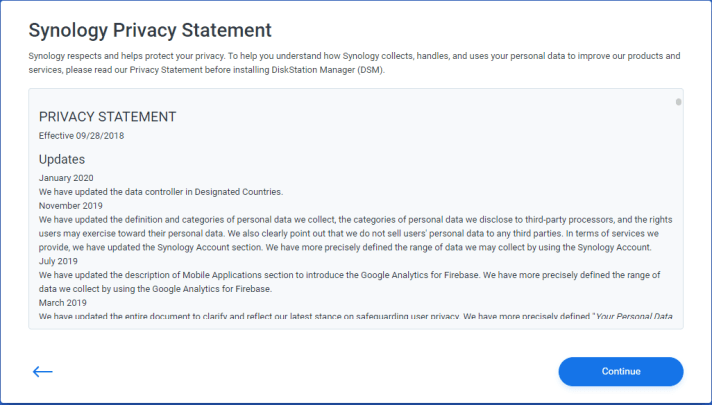Click the privacy statement scrollbar thumb

point(679,102)
